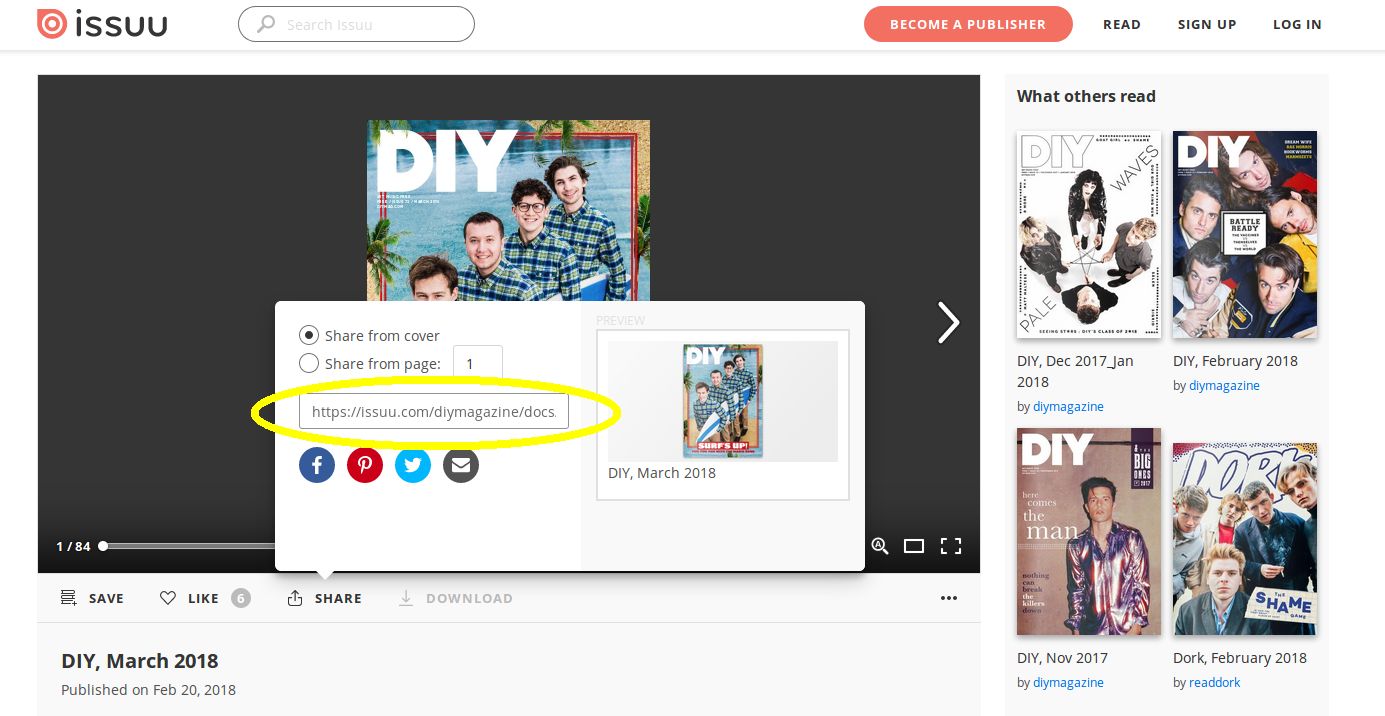This screenshot has width=1385, height=716.
Task: Click the DIY, March 2018 heading
Action: [140, 661]
